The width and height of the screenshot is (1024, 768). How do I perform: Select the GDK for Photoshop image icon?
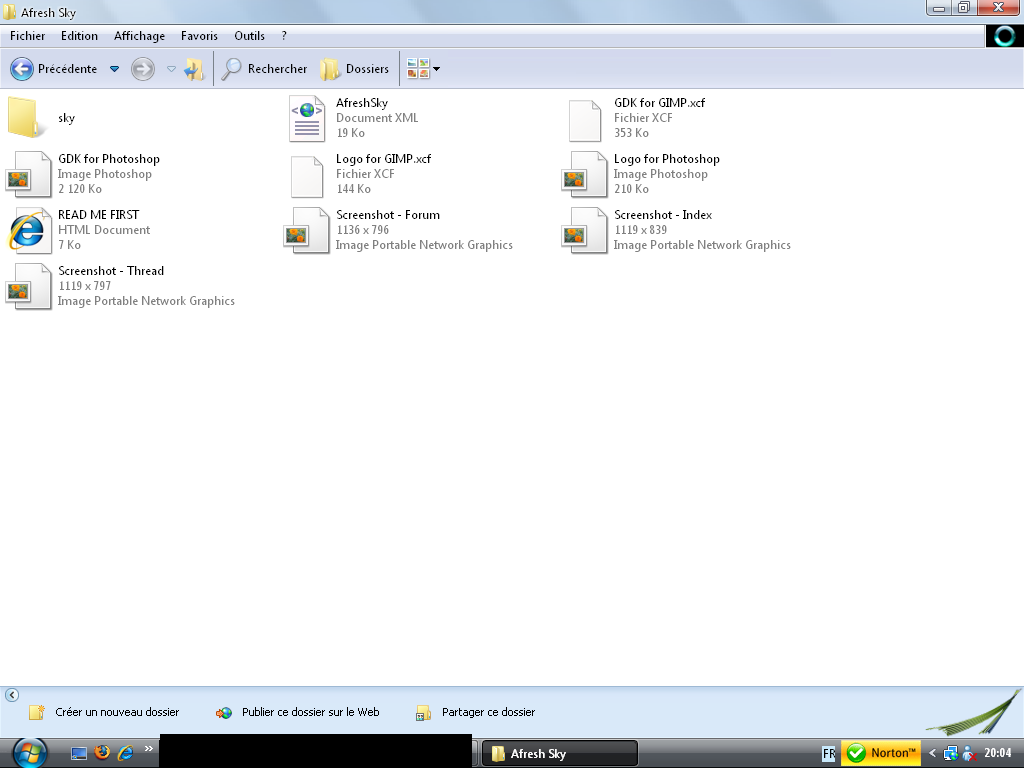click(29, 174)
